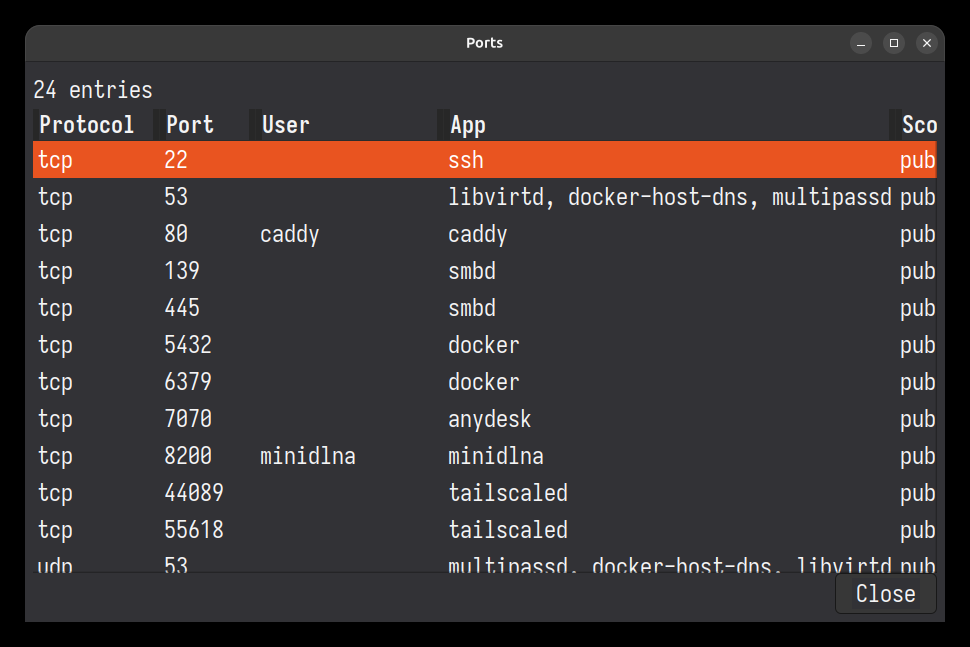Viewport: 970px width, 647px height.
Task: Select the libvirtd, docker-host-dns, multipassd cell
Action: 669,197
